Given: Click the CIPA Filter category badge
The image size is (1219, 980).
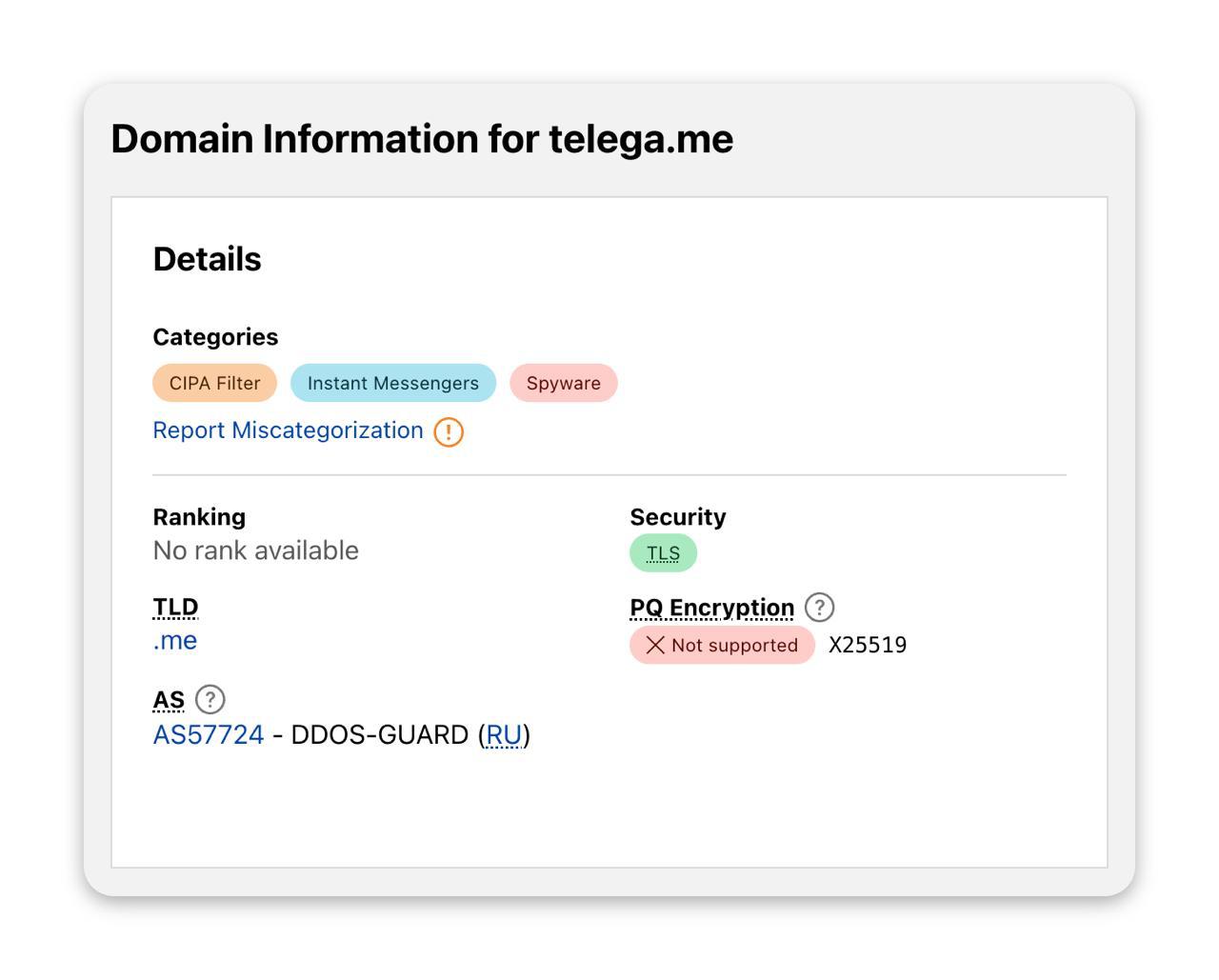Looking at the screenshot, I should [x=213, y=383].
